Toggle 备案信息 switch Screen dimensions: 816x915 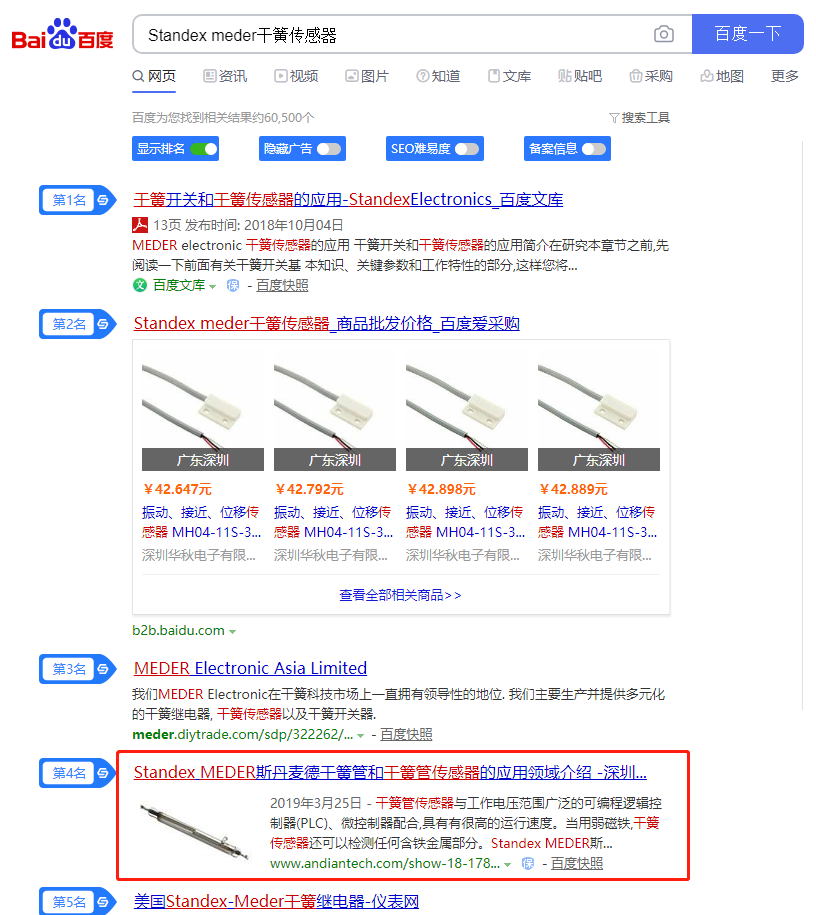(x=594, y=149)
